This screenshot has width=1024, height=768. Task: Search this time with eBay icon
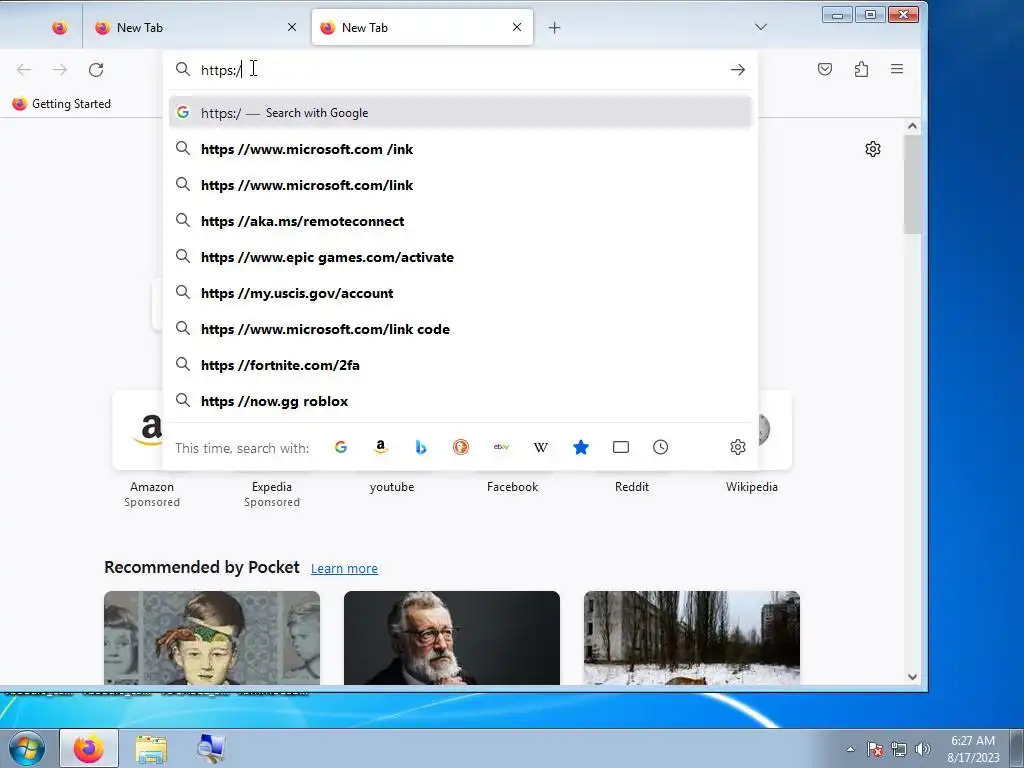[x=501, y=447]
